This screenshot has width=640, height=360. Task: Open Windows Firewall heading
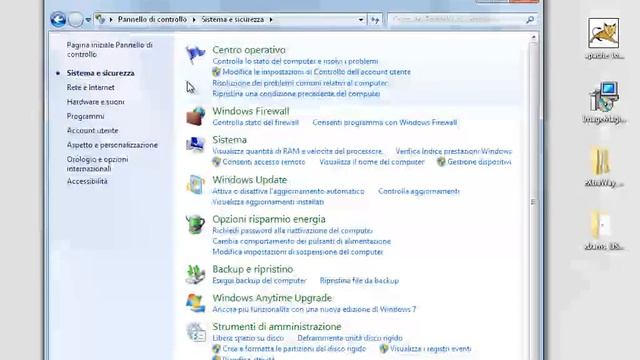click(251, 111)
